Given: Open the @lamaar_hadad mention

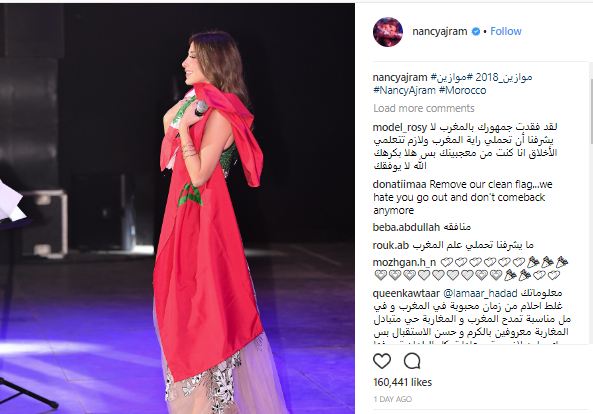Looking at the screenshot, I should [x=480, y=293].
